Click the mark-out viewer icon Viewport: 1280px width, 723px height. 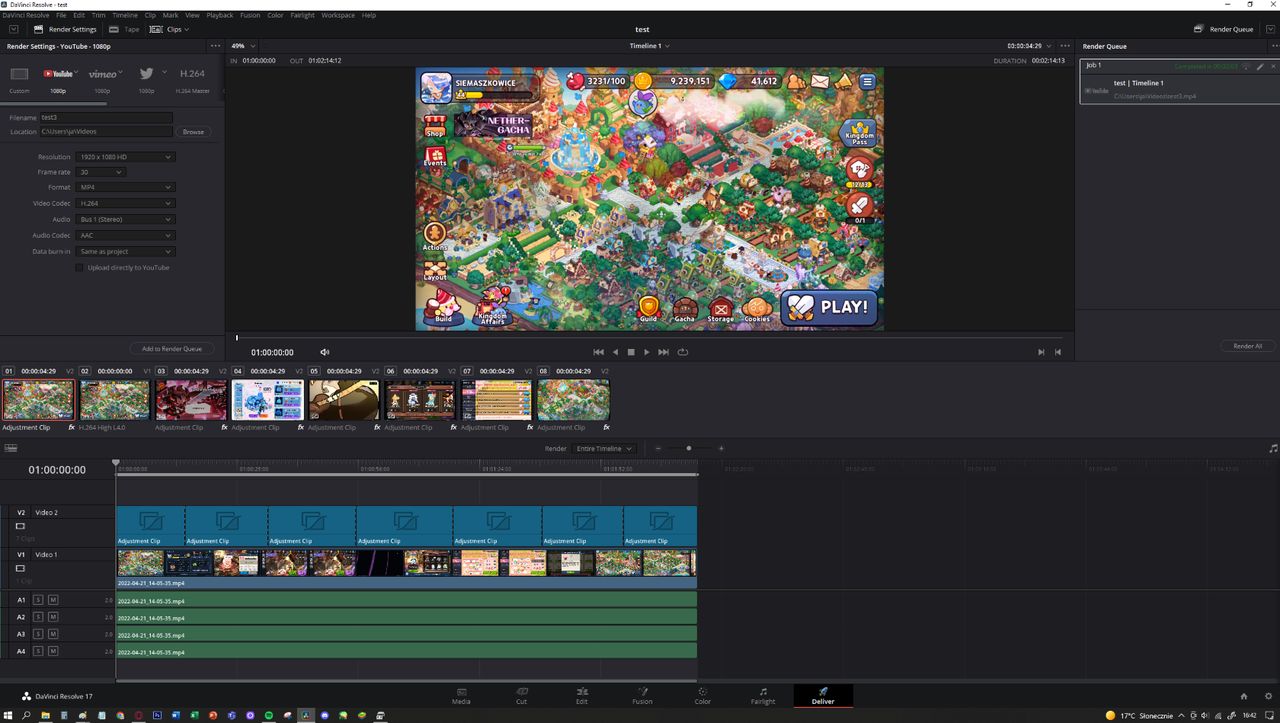pyautogui.click(x=1058, y=352)
